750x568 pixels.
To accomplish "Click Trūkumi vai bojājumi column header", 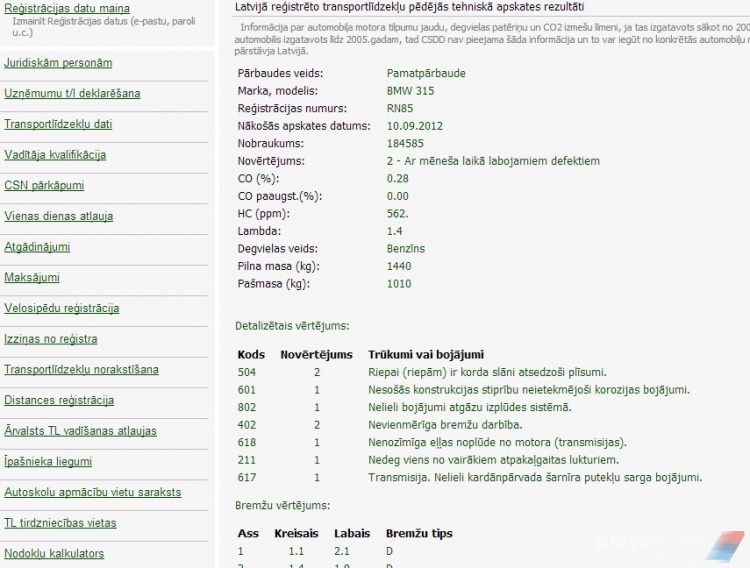I will tap(426, 355).
